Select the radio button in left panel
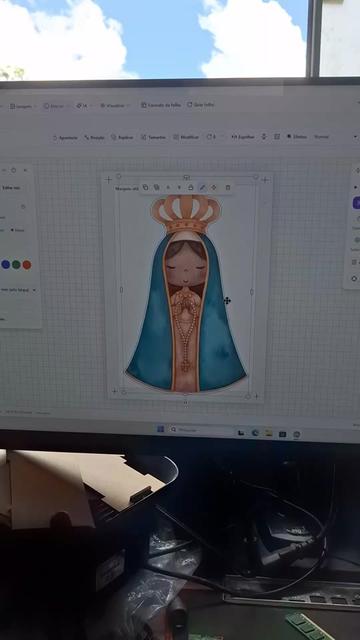 click(12, 230)
